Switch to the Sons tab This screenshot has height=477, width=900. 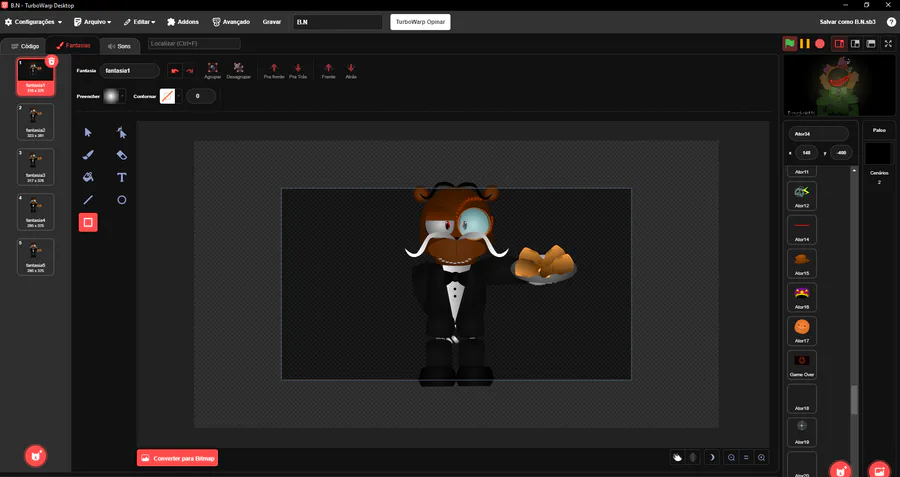pyautogui.click(x=119, y=46)
